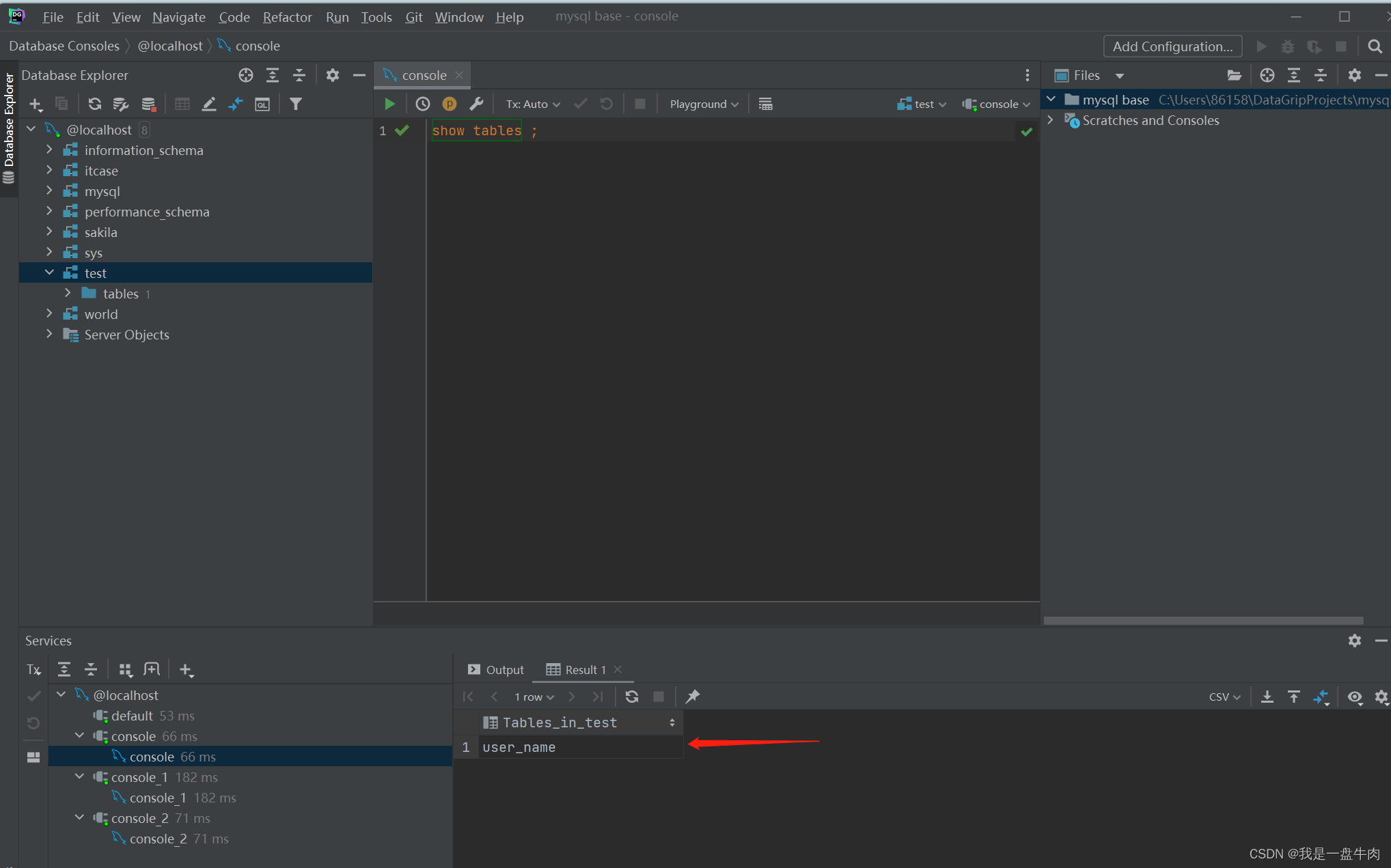
Task: Click the Refresh icon in Database Explorer
Action: (94, 104)
